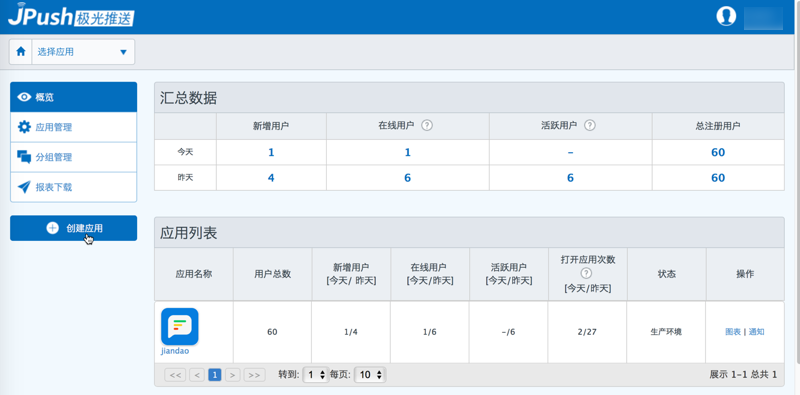Click the JPush logo
Image resolution: width=800 pixels, height=395 pixels.
coord(70,15)
